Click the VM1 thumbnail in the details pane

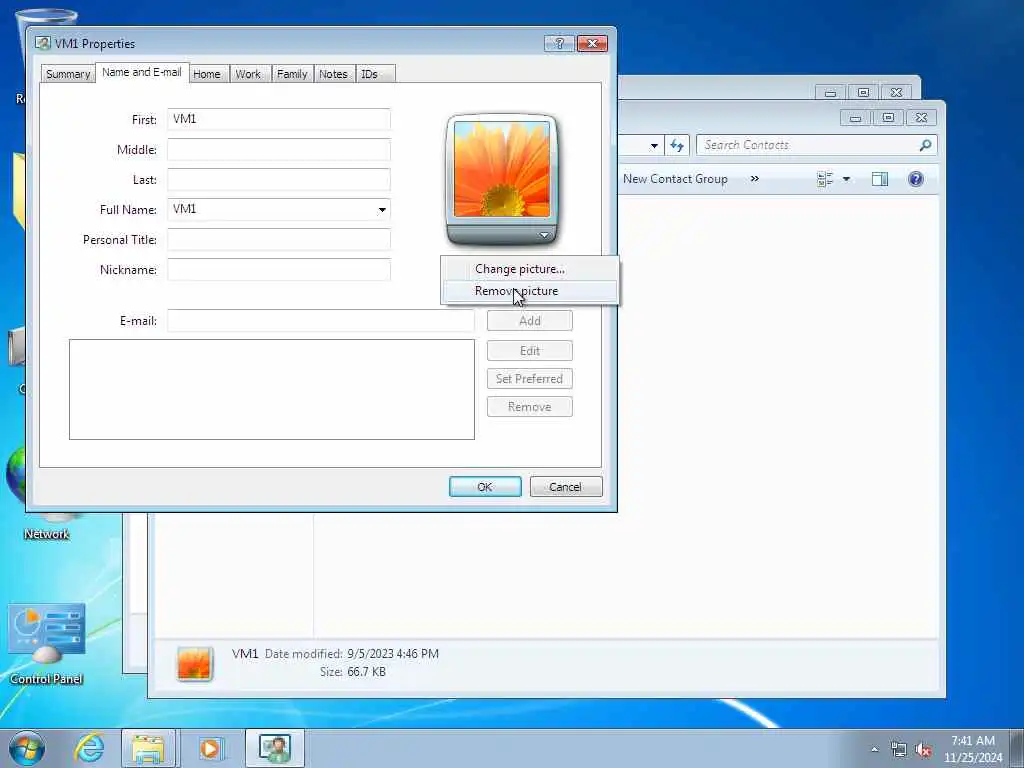(x=195, y=664)
